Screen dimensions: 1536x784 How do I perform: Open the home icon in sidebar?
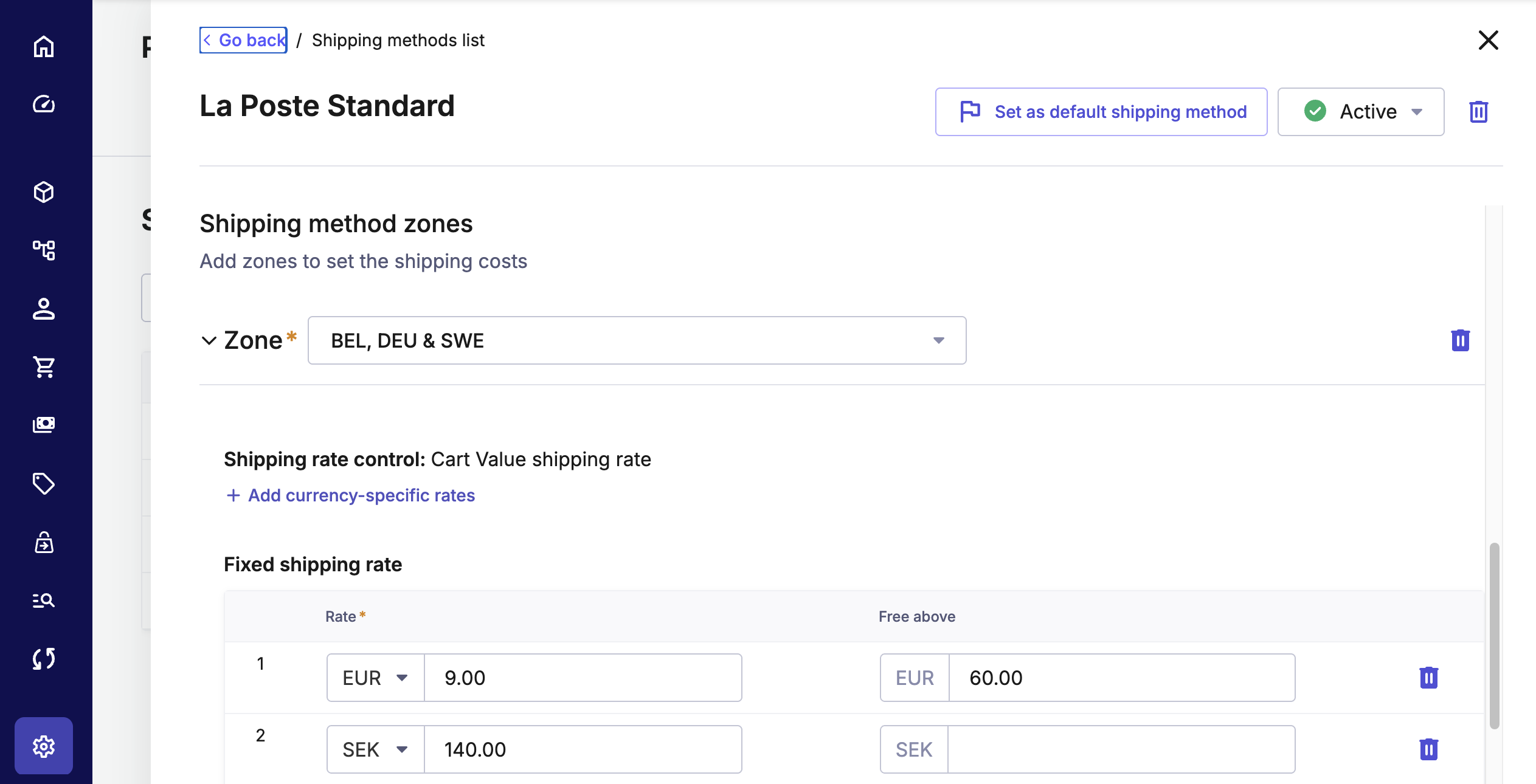tap(44, 47)
